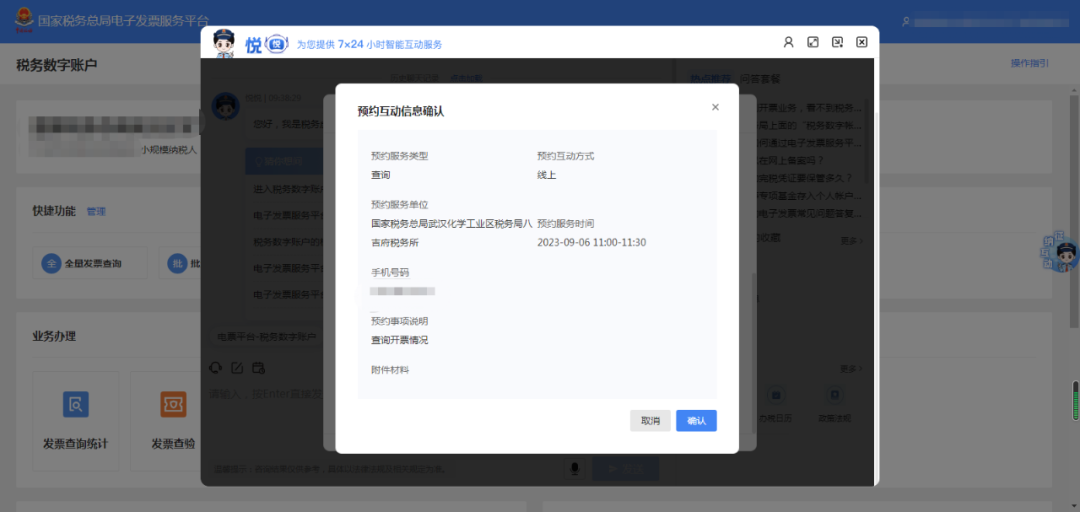Cancel the appointment with 取消 button
The width and height of the screenshot is (1080, 512).
(x=650, y=420)
